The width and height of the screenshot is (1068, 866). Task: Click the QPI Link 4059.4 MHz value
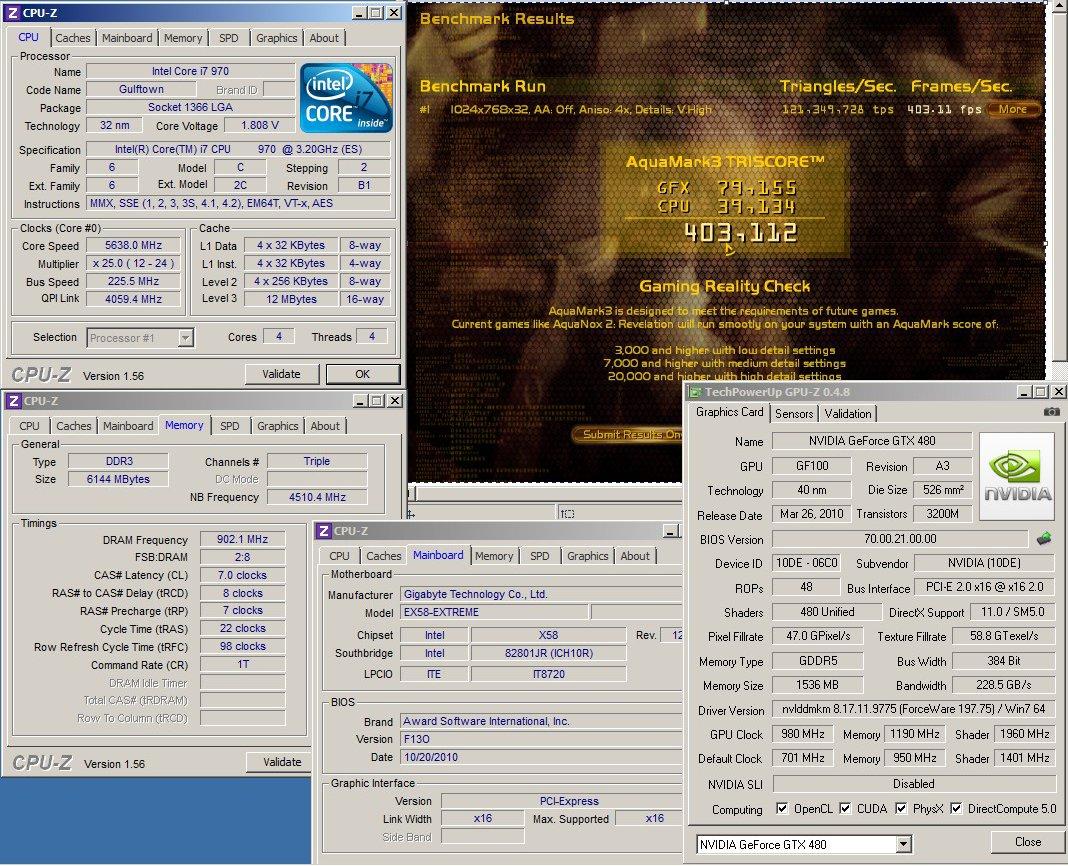point(134,298)
